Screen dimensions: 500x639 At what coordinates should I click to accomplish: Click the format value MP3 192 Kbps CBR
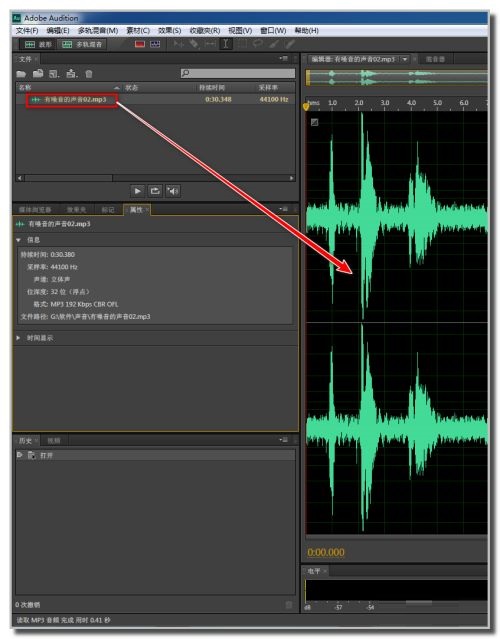(x=84, y=304)
